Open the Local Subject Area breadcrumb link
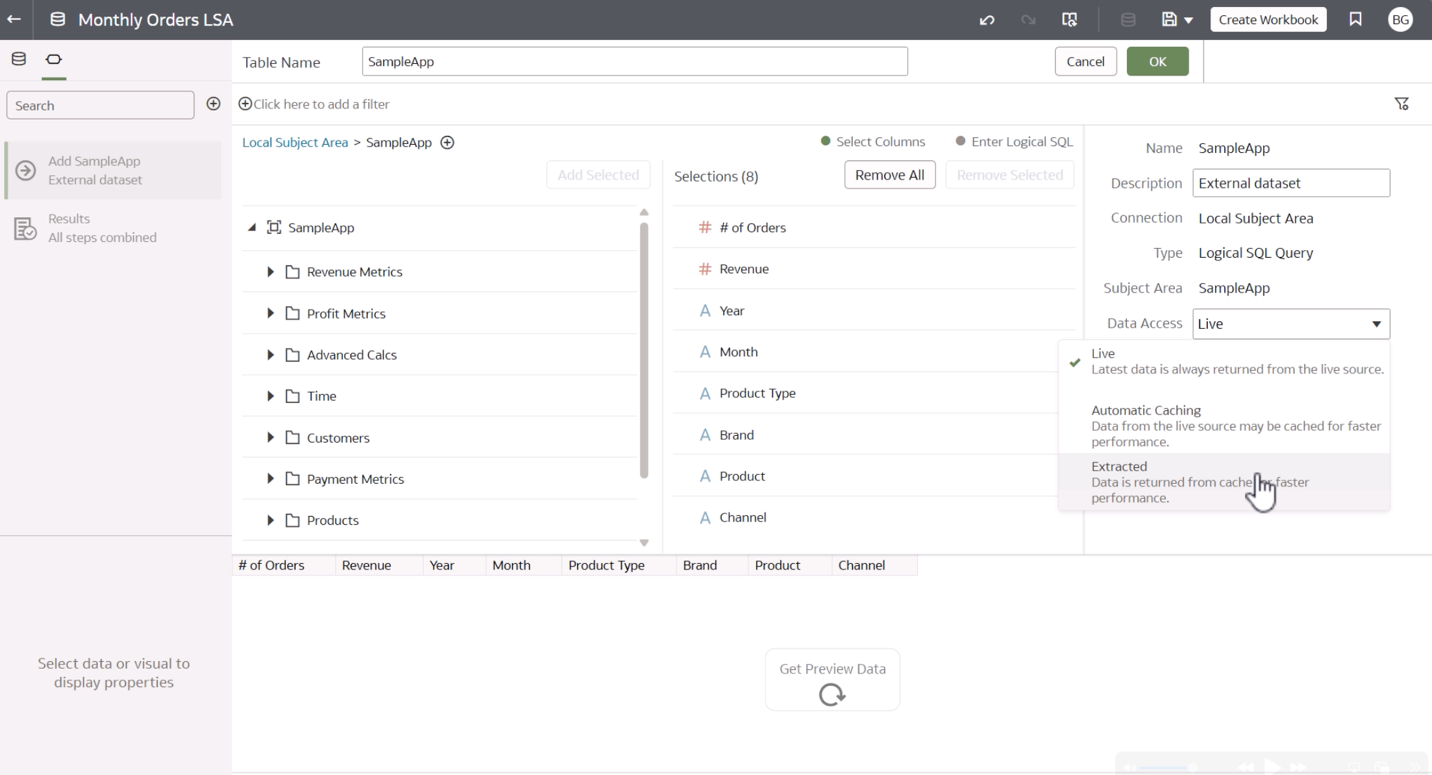Screen dimensions: 1432x775 coord(294,142)
